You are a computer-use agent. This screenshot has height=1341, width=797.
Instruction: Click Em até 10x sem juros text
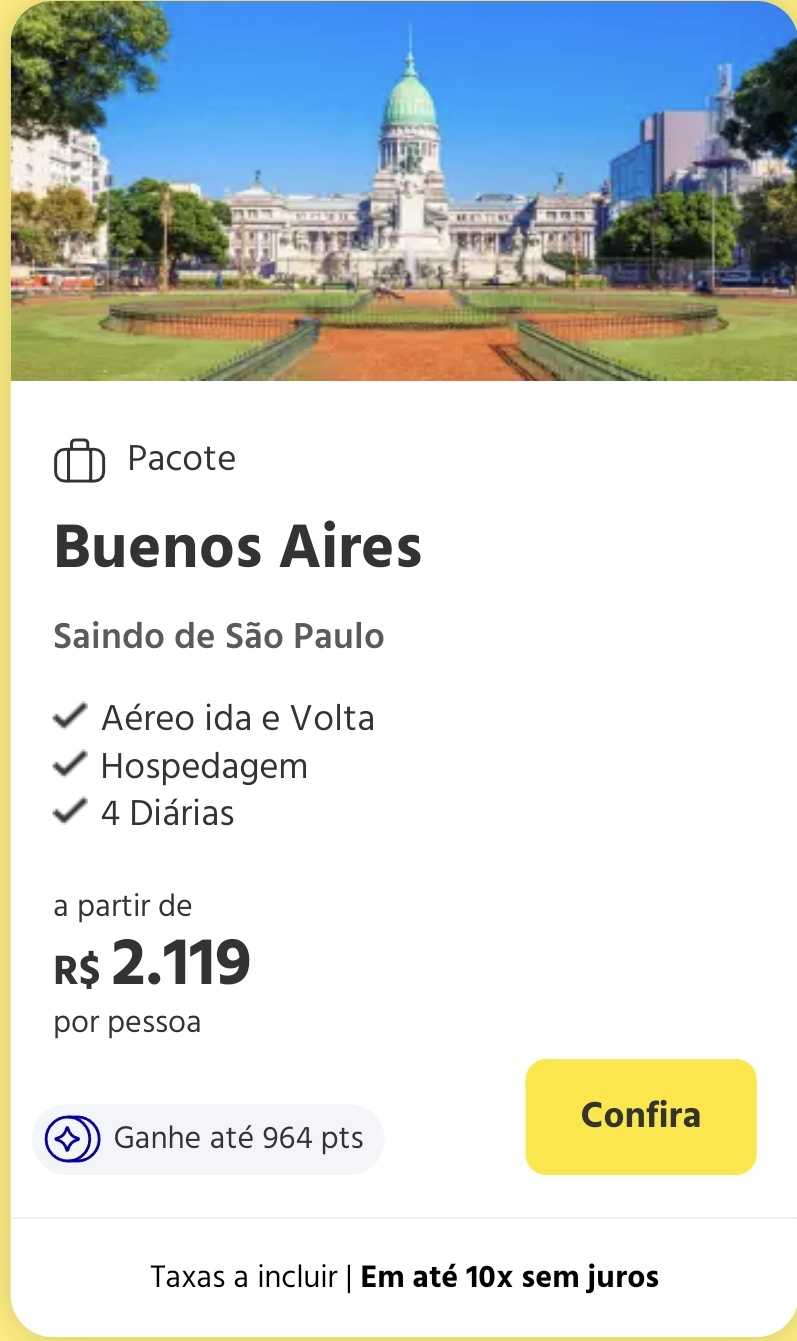coord(509,1277)
